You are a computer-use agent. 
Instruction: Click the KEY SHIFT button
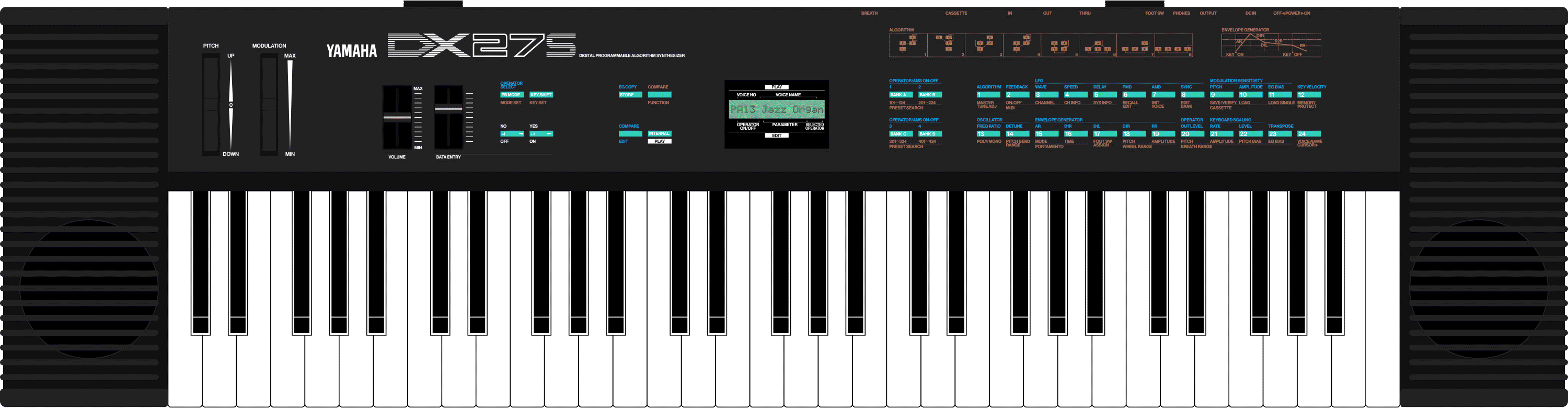pyautogui.click(x=541, y=95)
